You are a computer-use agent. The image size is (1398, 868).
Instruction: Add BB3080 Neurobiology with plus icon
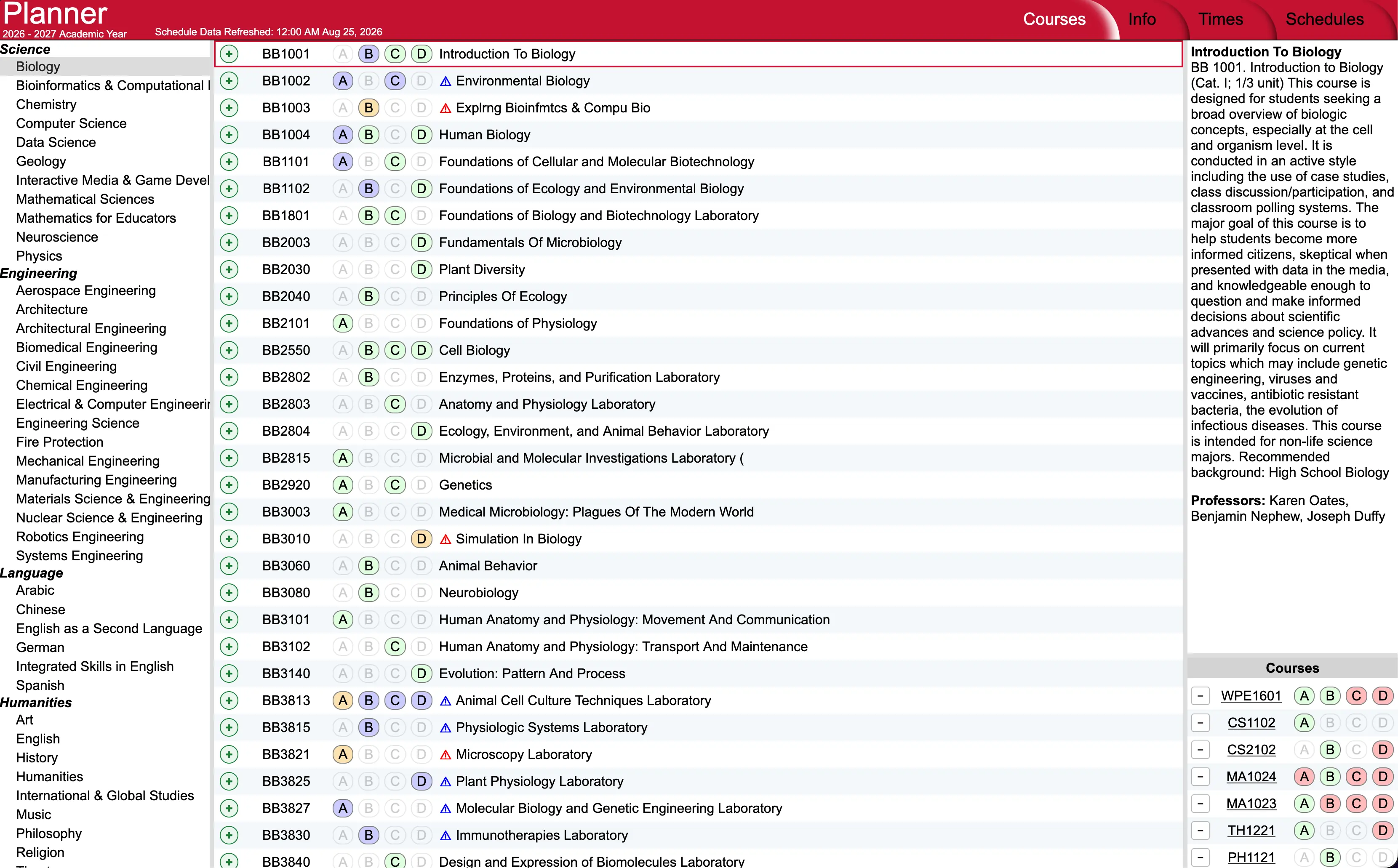229,592
